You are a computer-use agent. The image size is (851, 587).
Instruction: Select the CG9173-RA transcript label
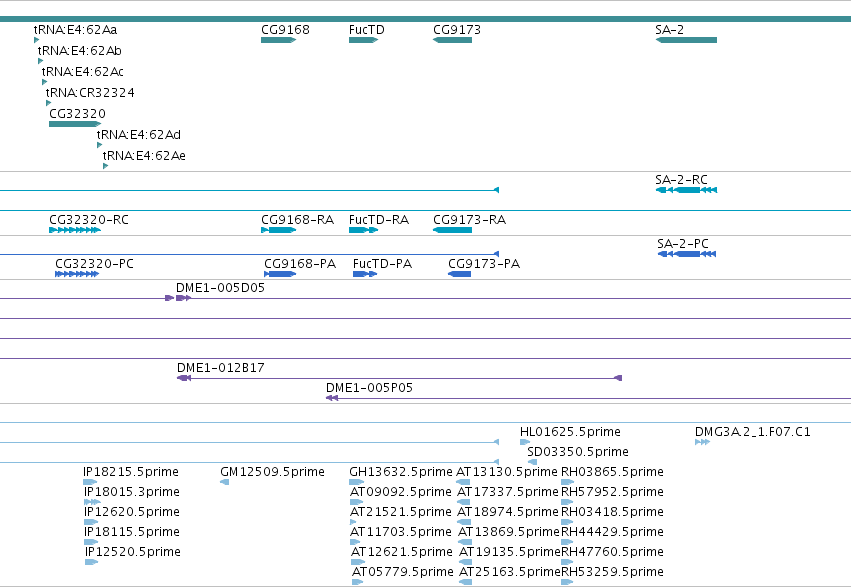point(469,220)
